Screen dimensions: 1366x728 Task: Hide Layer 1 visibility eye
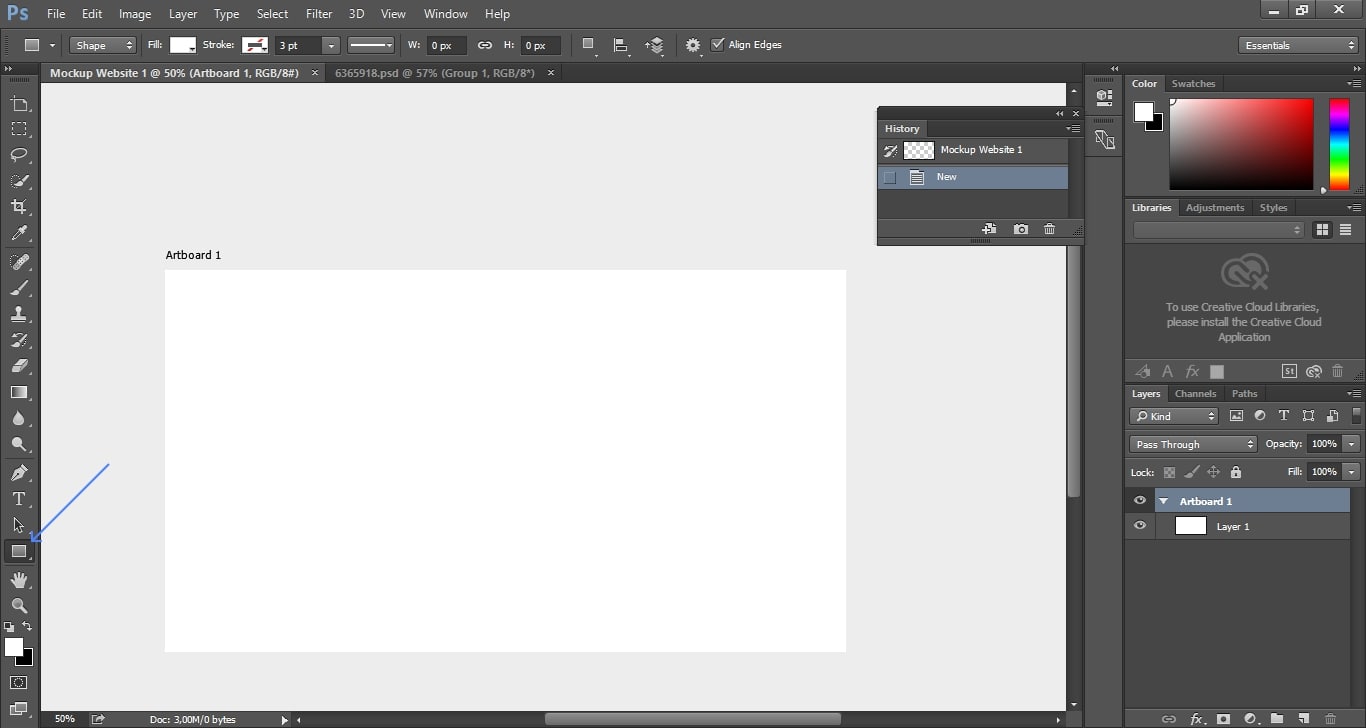1140,526
